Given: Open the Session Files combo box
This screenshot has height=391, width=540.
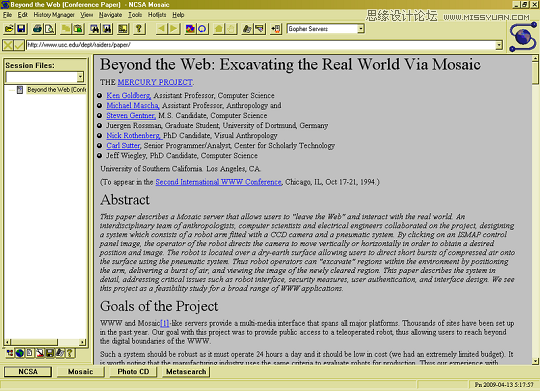Looking at the screenshot, I should tap(80, 77).
